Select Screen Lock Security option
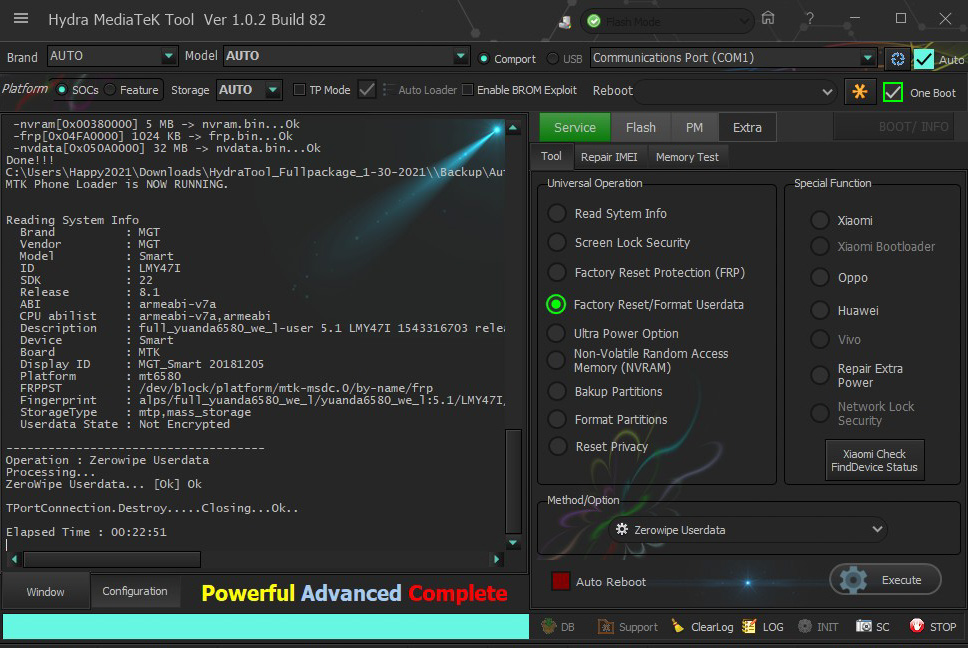This screenshot has height=648, width=968. coord(556,243)
